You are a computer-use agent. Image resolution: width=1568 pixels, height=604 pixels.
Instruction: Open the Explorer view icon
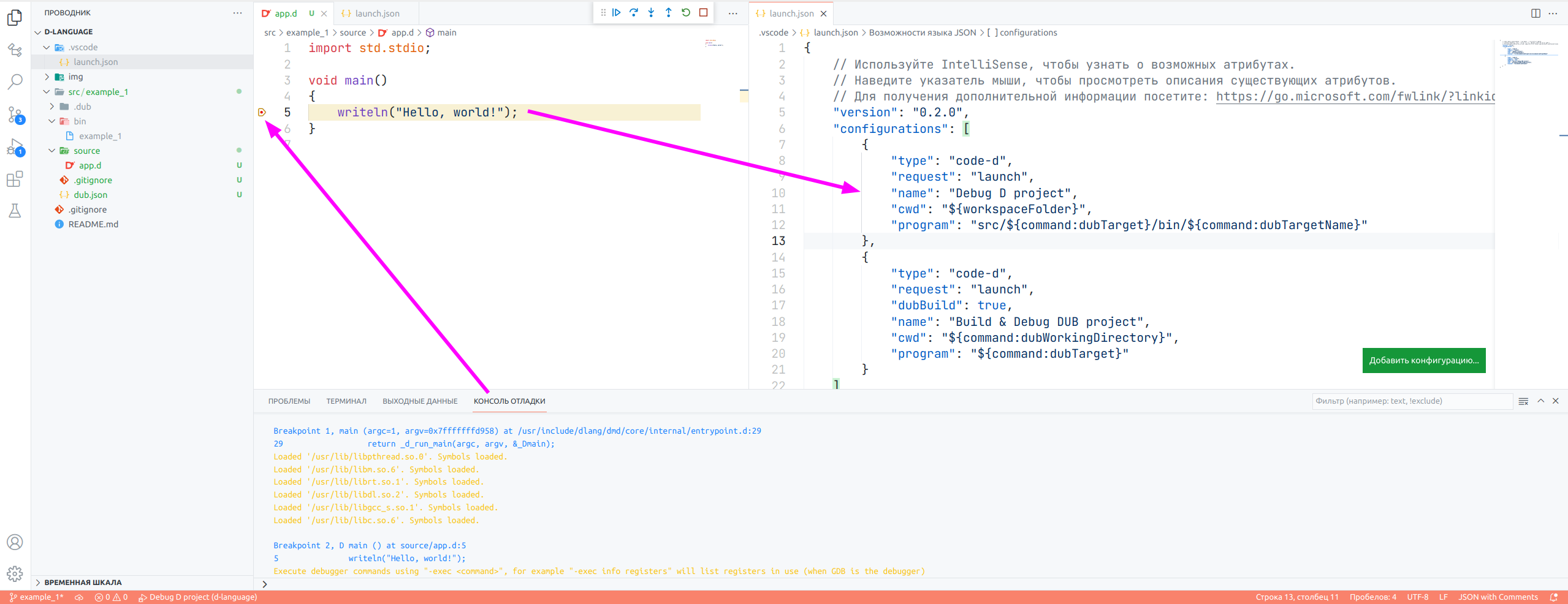coord(15,18)
